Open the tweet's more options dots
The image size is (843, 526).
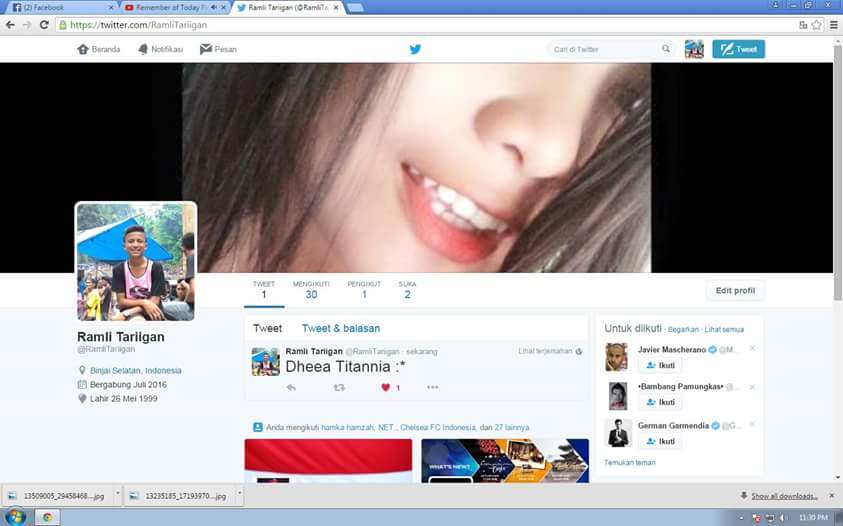click(432, 387)
